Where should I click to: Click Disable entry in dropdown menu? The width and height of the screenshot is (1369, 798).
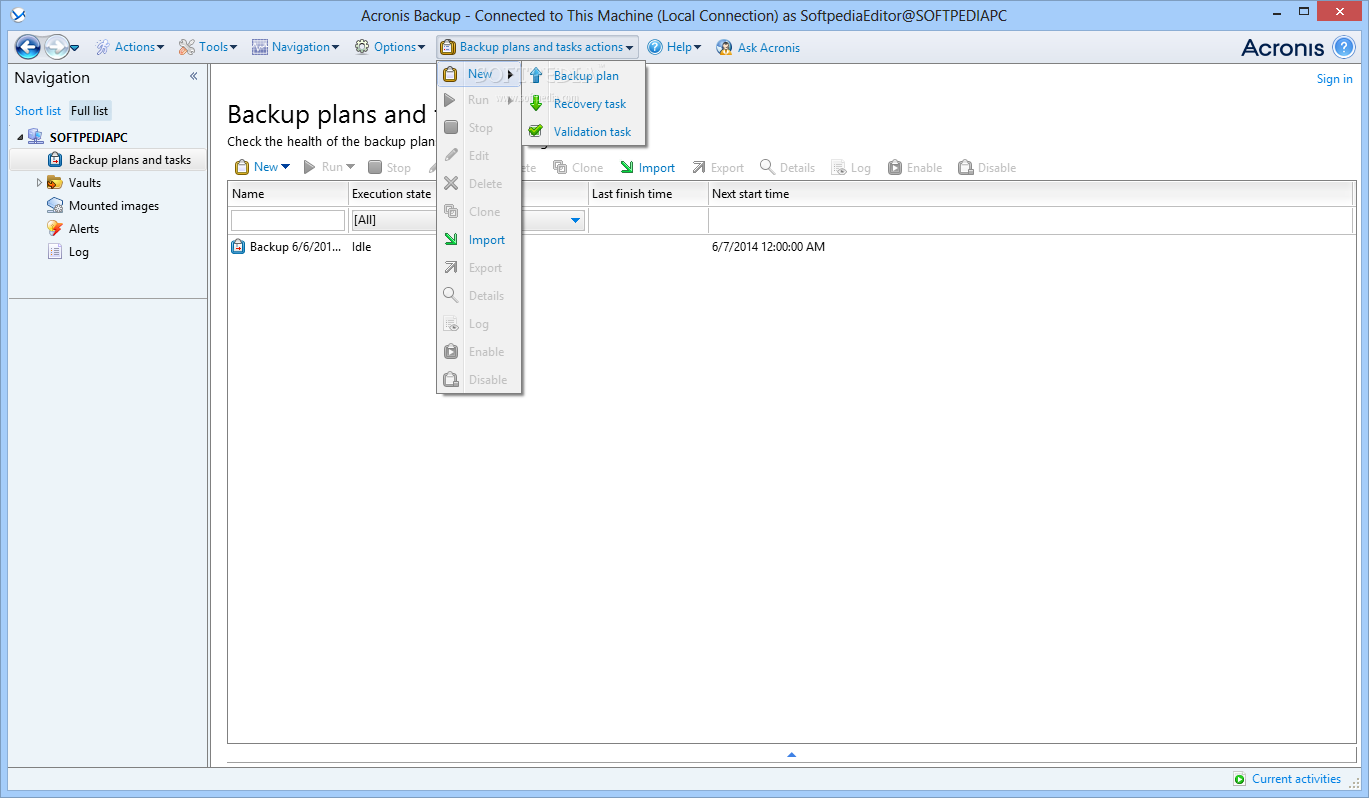tap(479, 380)
